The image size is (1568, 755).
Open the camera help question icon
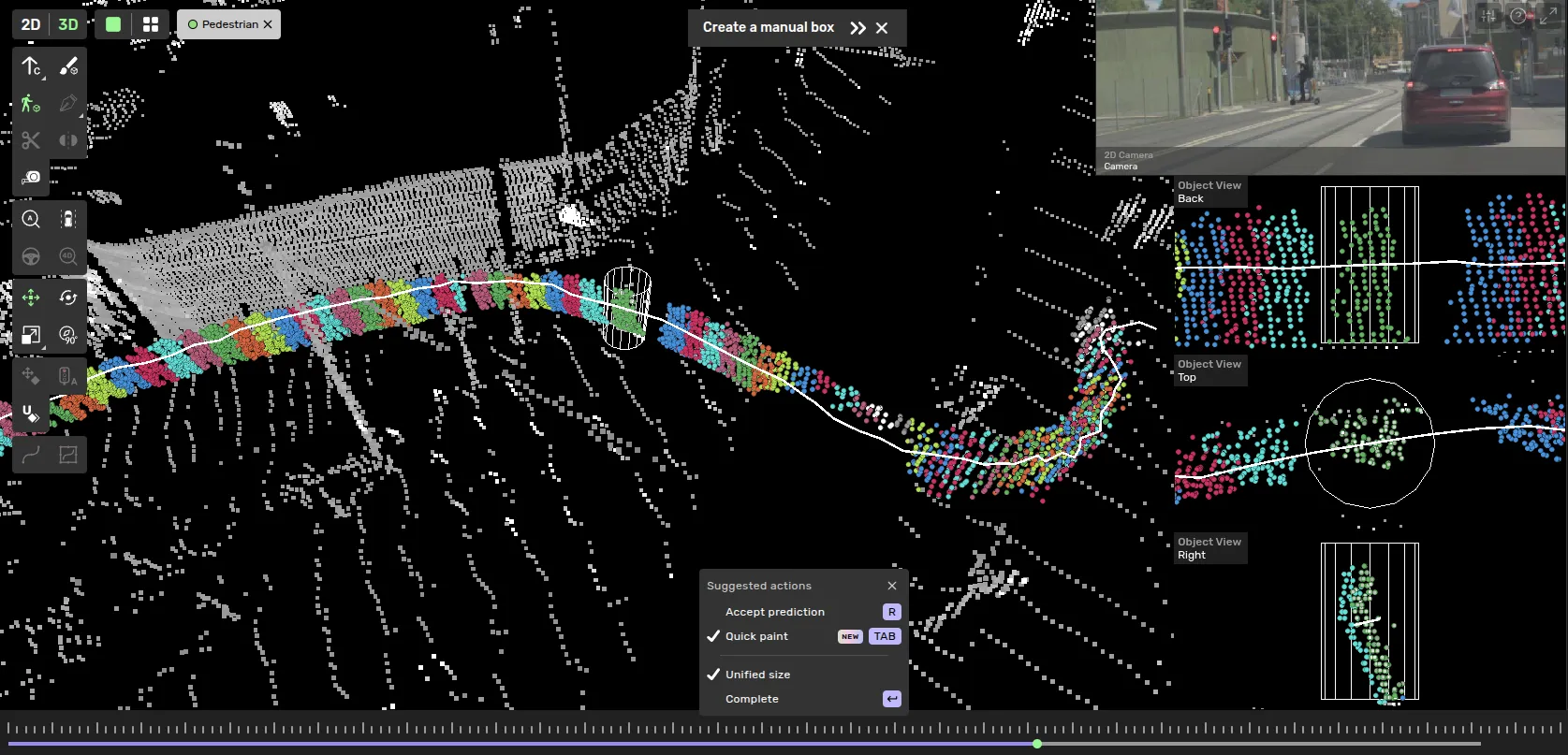[x=1518, y=16]
